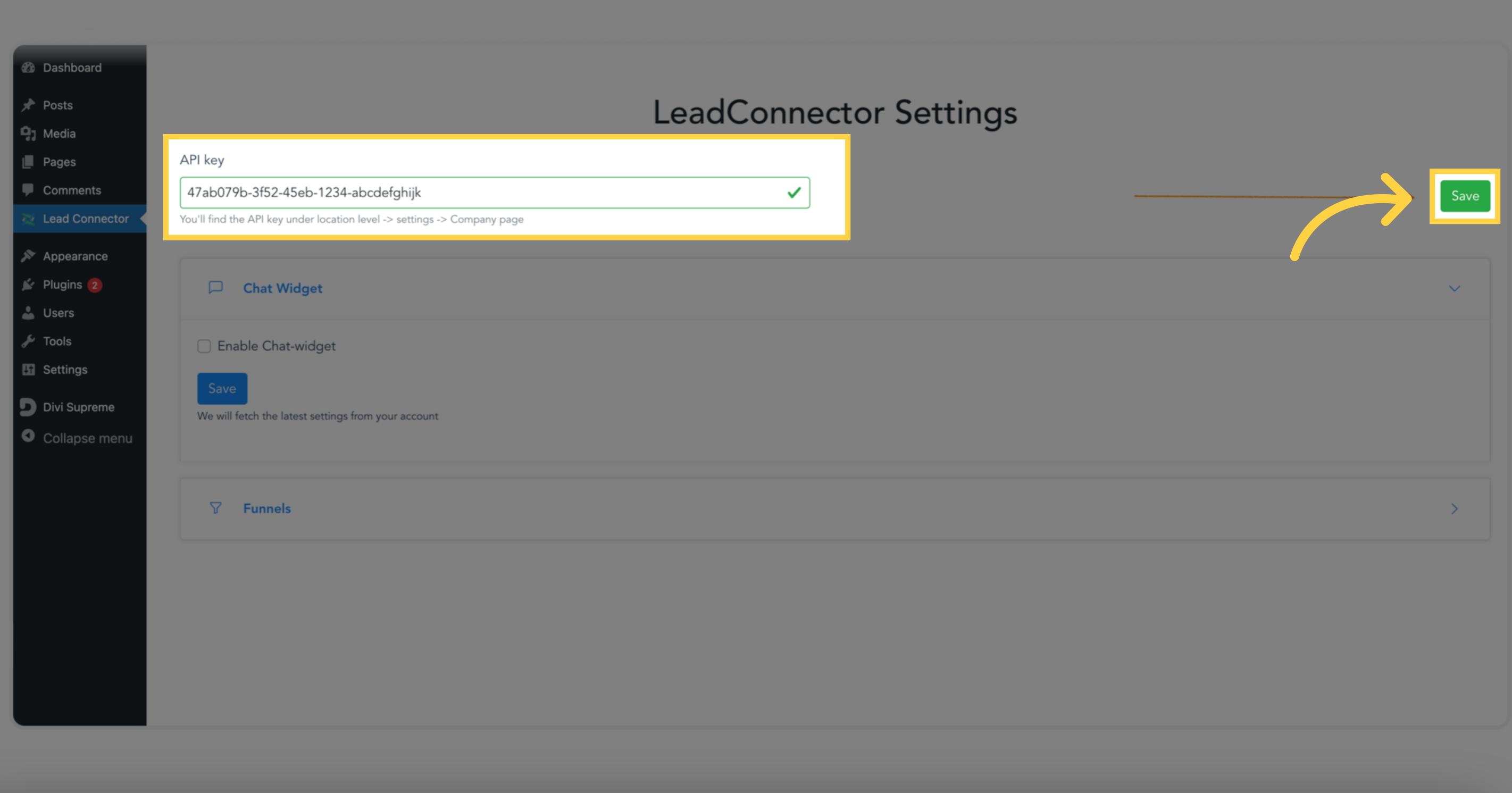The image size is (1512, 793).
Task: Click the Dashboard gauge icon
Action: pyautogui.click(x=28, y=68)
